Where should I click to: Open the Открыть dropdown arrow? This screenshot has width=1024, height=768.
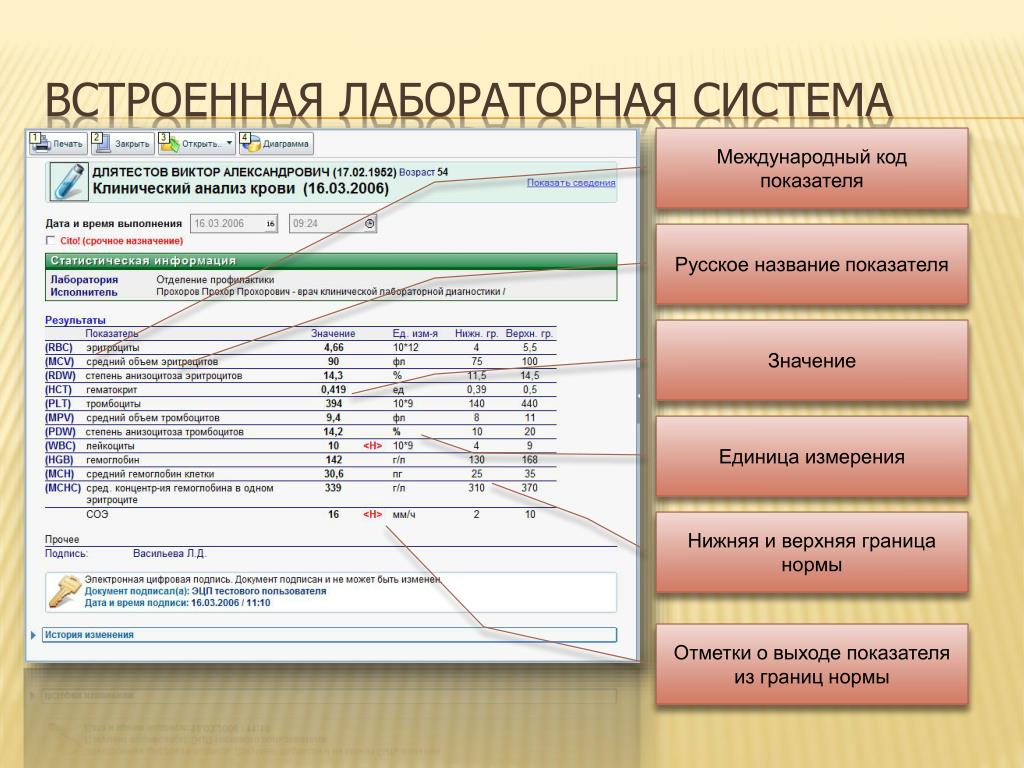tap(229, 143)
